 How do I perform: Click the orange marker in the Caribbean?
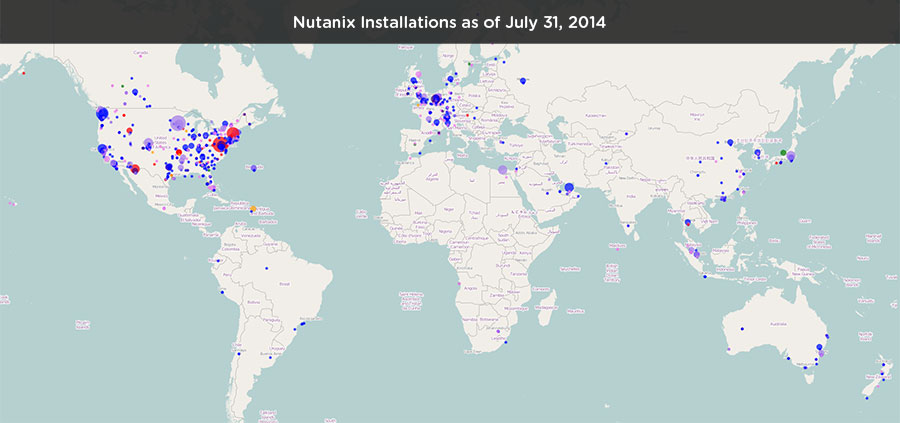point(253,208)
